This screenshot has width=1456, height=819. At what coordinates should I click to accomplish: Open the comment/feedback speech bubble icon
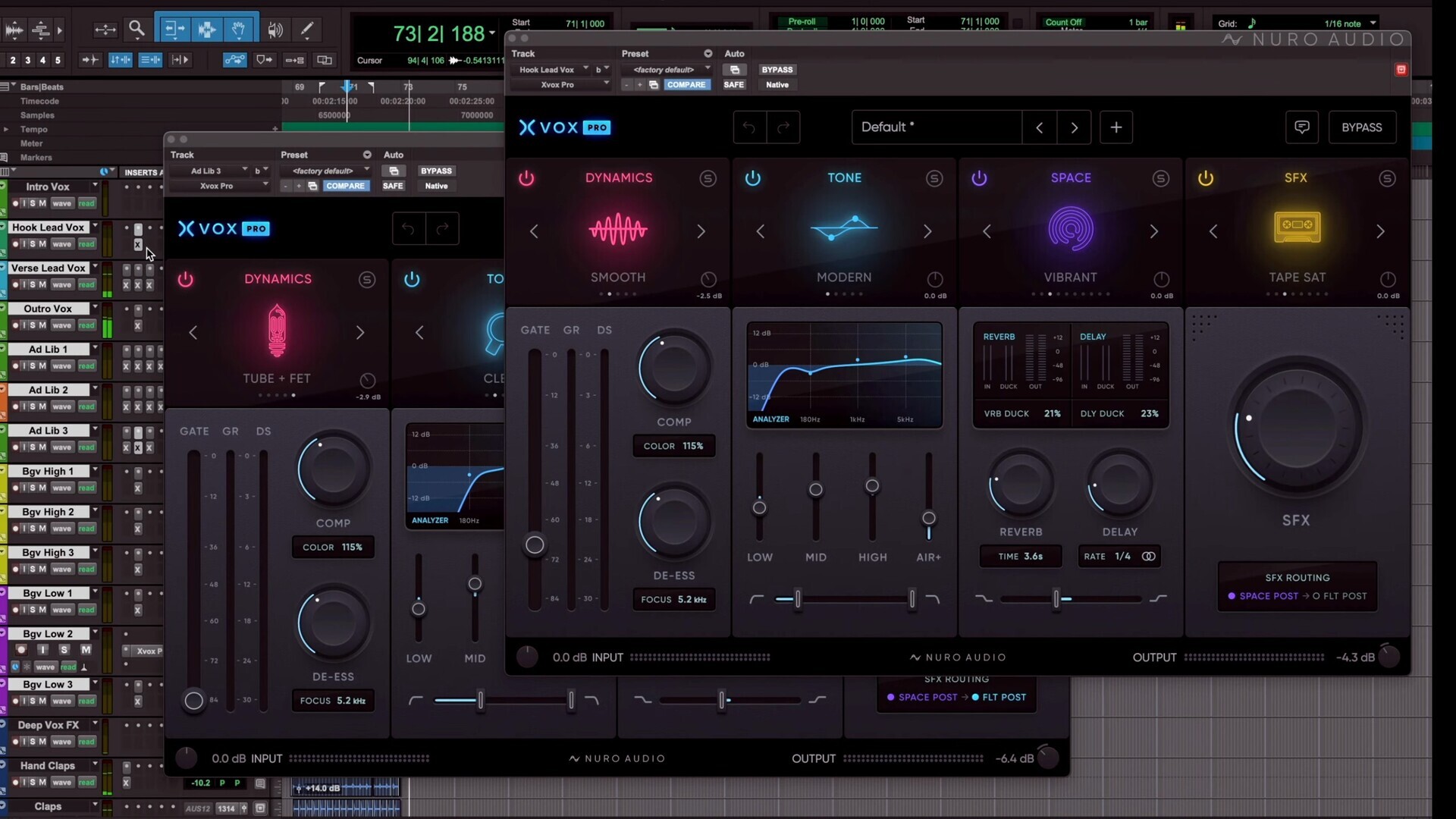click(x=1302, y=127)
